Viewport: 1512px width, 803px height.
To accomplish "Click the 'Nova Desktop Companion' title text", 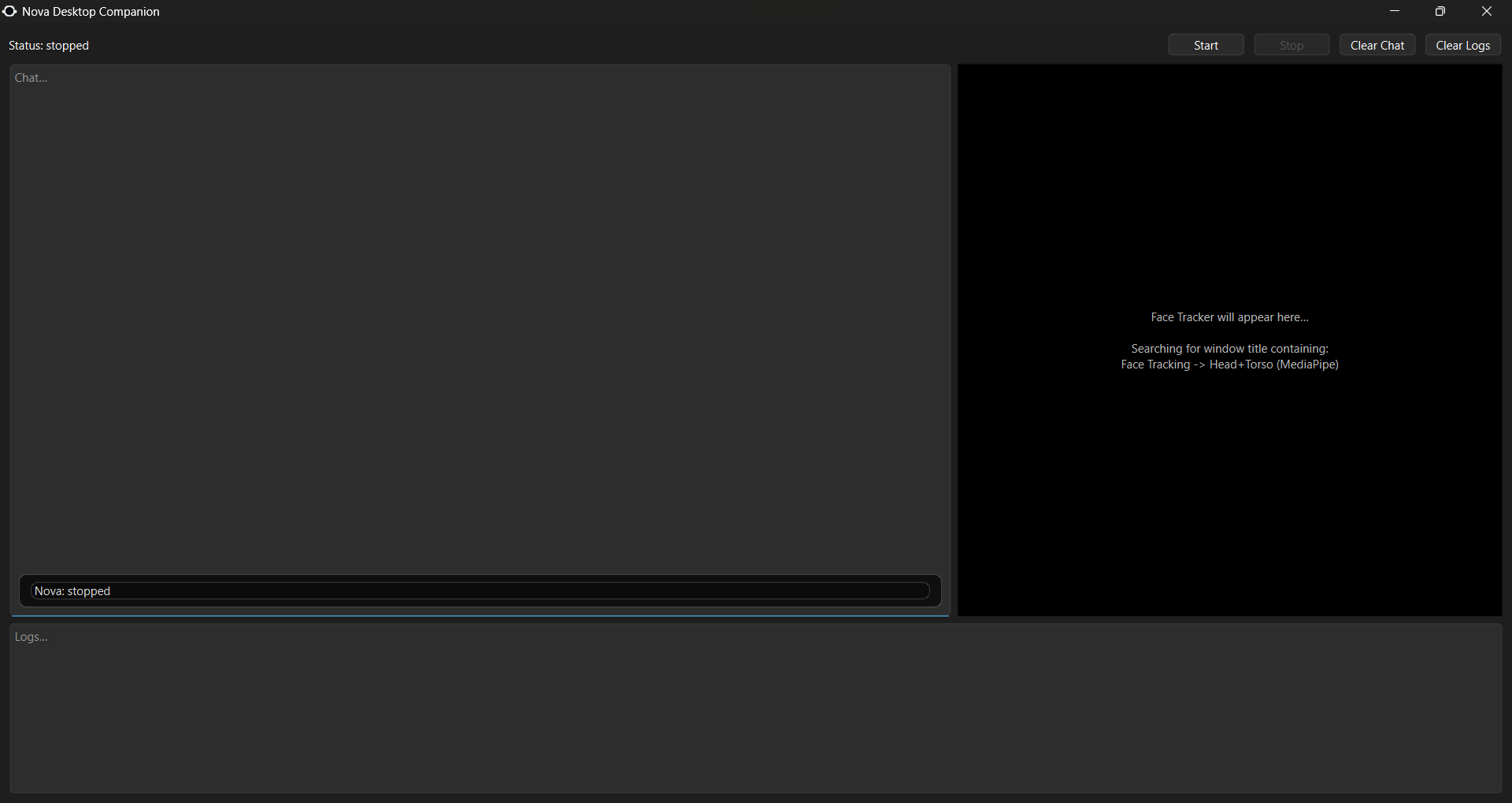I will [x=91, y=12].
